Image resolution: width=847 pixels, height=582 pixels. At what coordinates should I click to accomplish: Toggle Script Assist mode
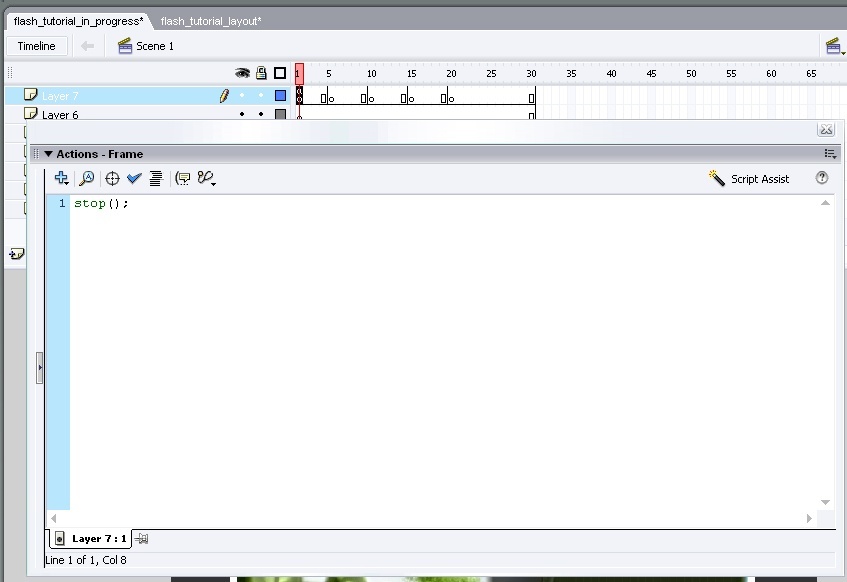pyautogui.click(x=749, y=178)
